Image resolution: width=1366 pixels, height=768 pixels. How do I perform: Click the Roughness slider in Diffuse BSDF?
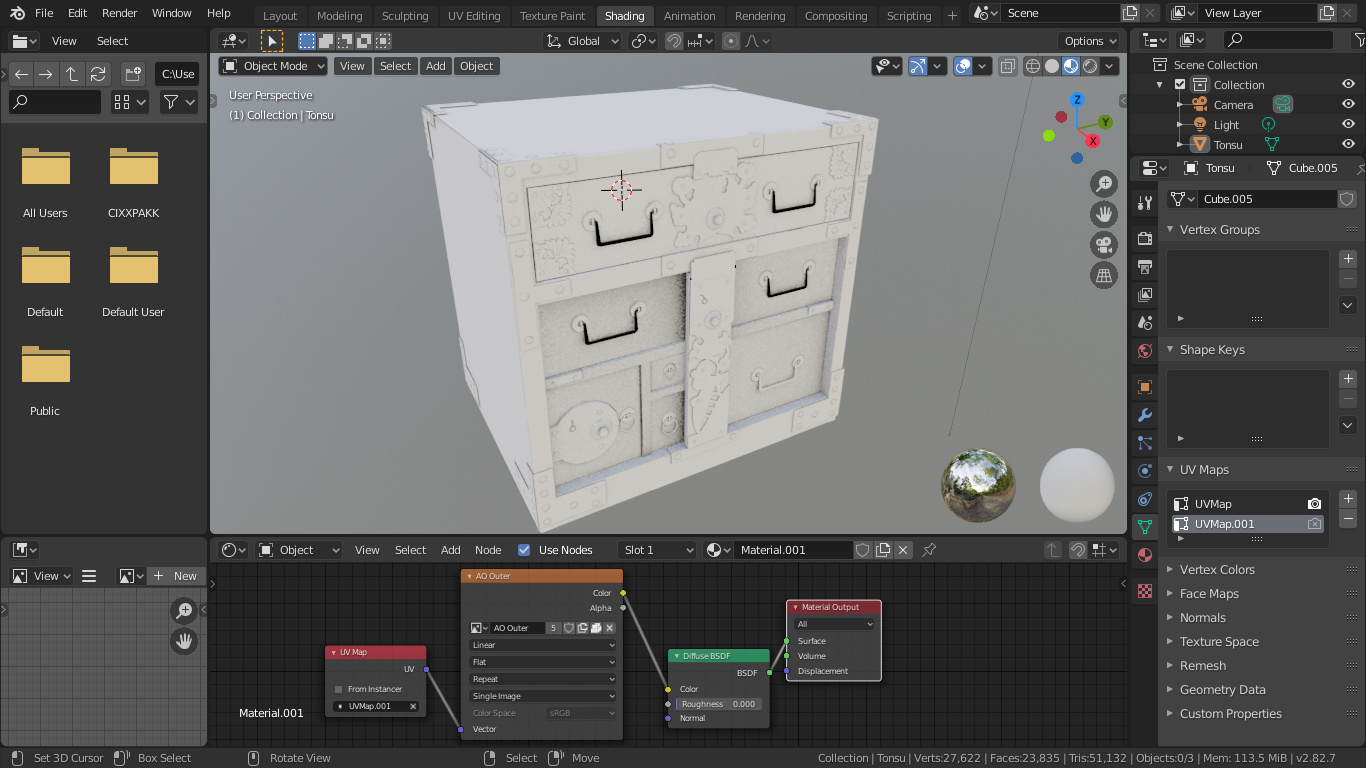[x=718, y=704]
